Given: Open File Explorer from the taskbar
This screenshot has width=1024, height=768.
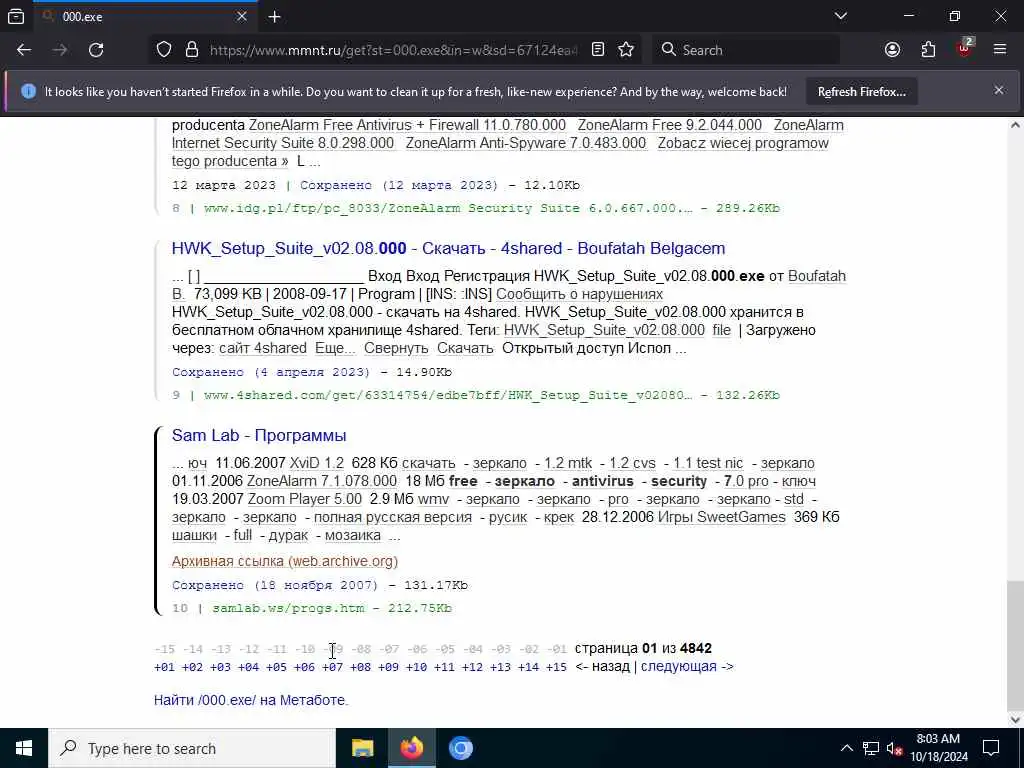Looking at the screenshot, I should (x=362, y=748).
